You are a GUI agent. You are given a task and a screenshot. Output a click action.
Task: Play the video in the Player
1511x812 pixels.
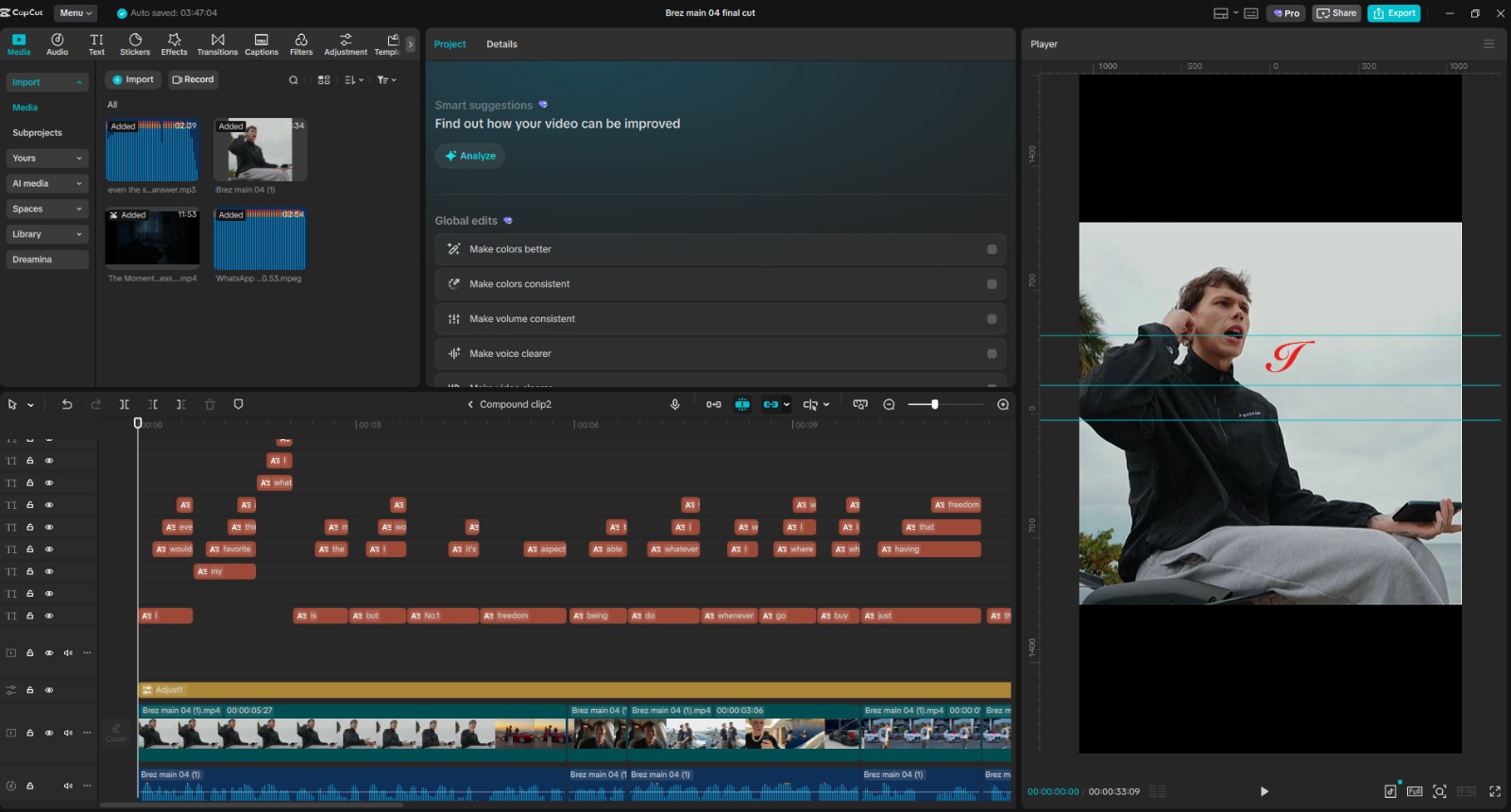pyautogui.click(x=1264, y=791)
